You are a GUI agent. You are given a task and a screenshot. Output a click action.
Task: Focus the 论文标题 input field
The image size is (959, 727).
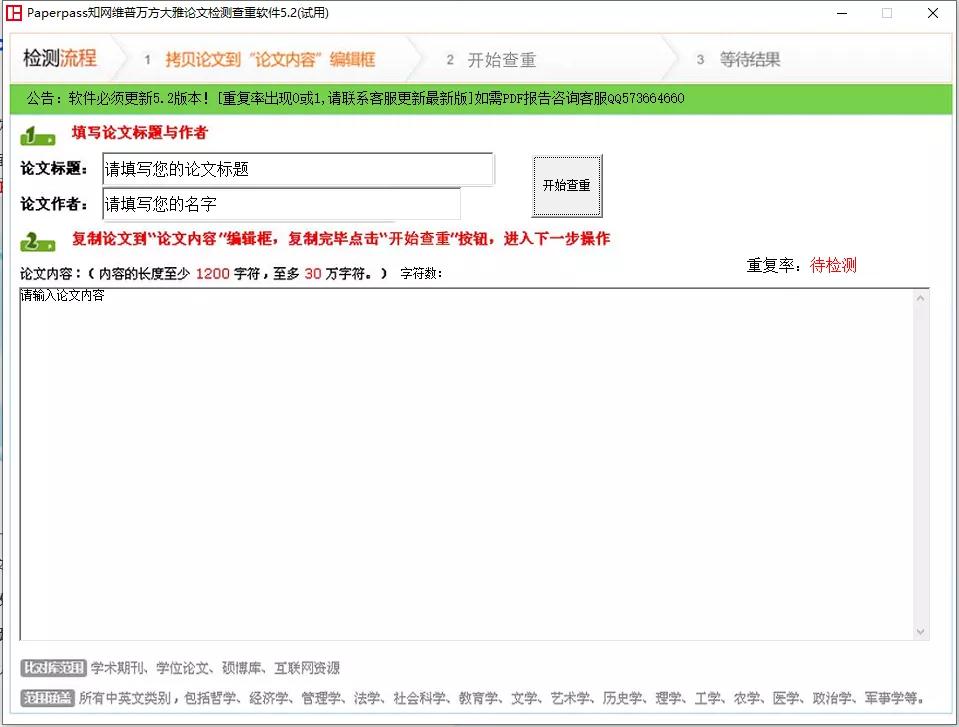point(298,169)
